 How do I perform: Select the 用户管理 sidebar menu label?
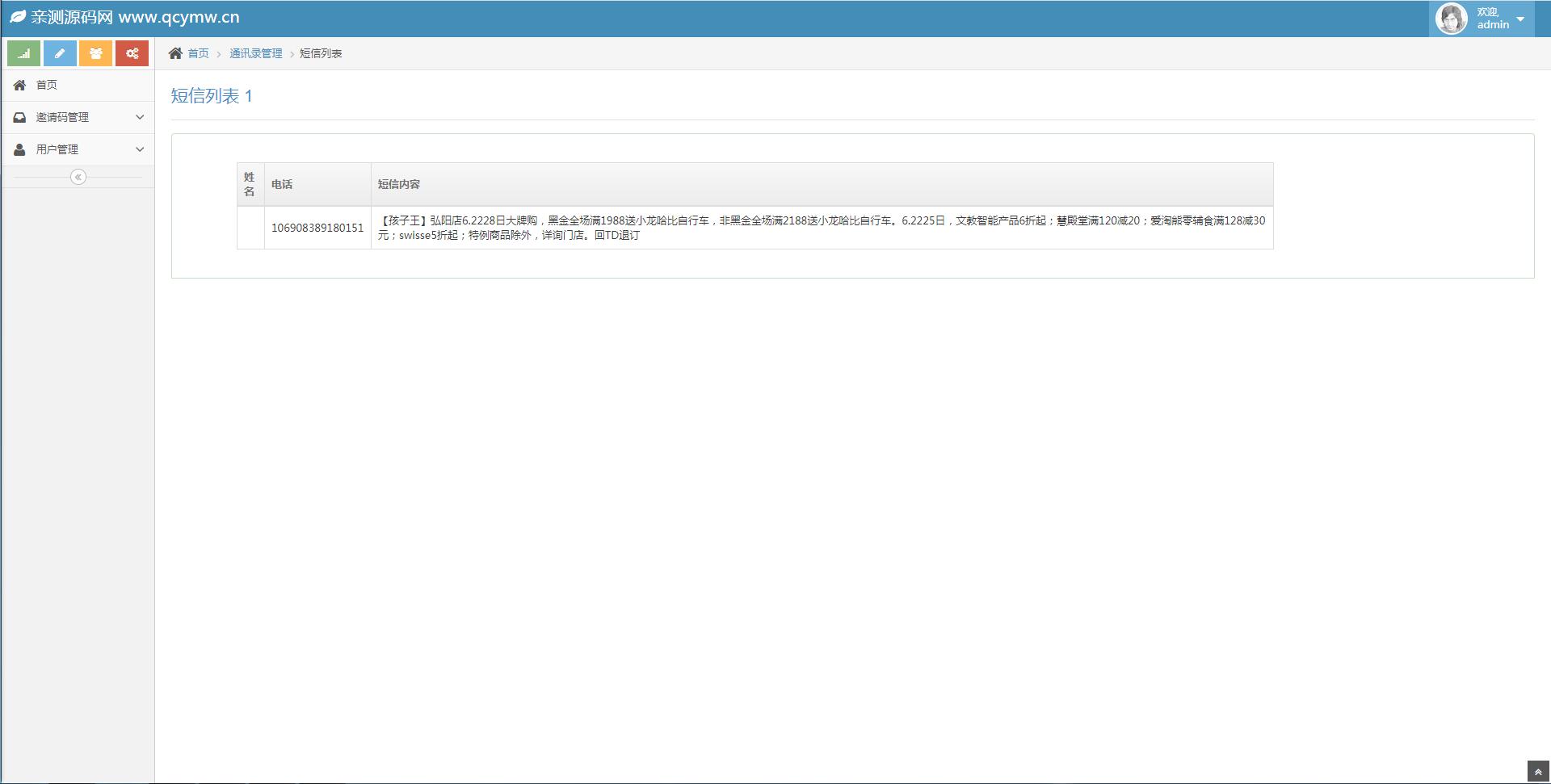coord(57,149)
